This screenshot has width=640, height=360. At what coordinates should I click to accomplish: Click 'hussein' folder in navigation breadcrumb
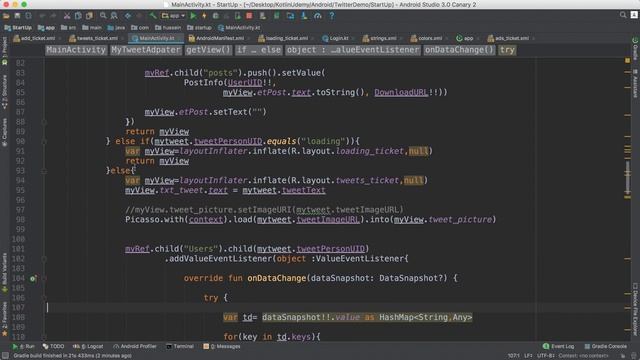point(168,28)
